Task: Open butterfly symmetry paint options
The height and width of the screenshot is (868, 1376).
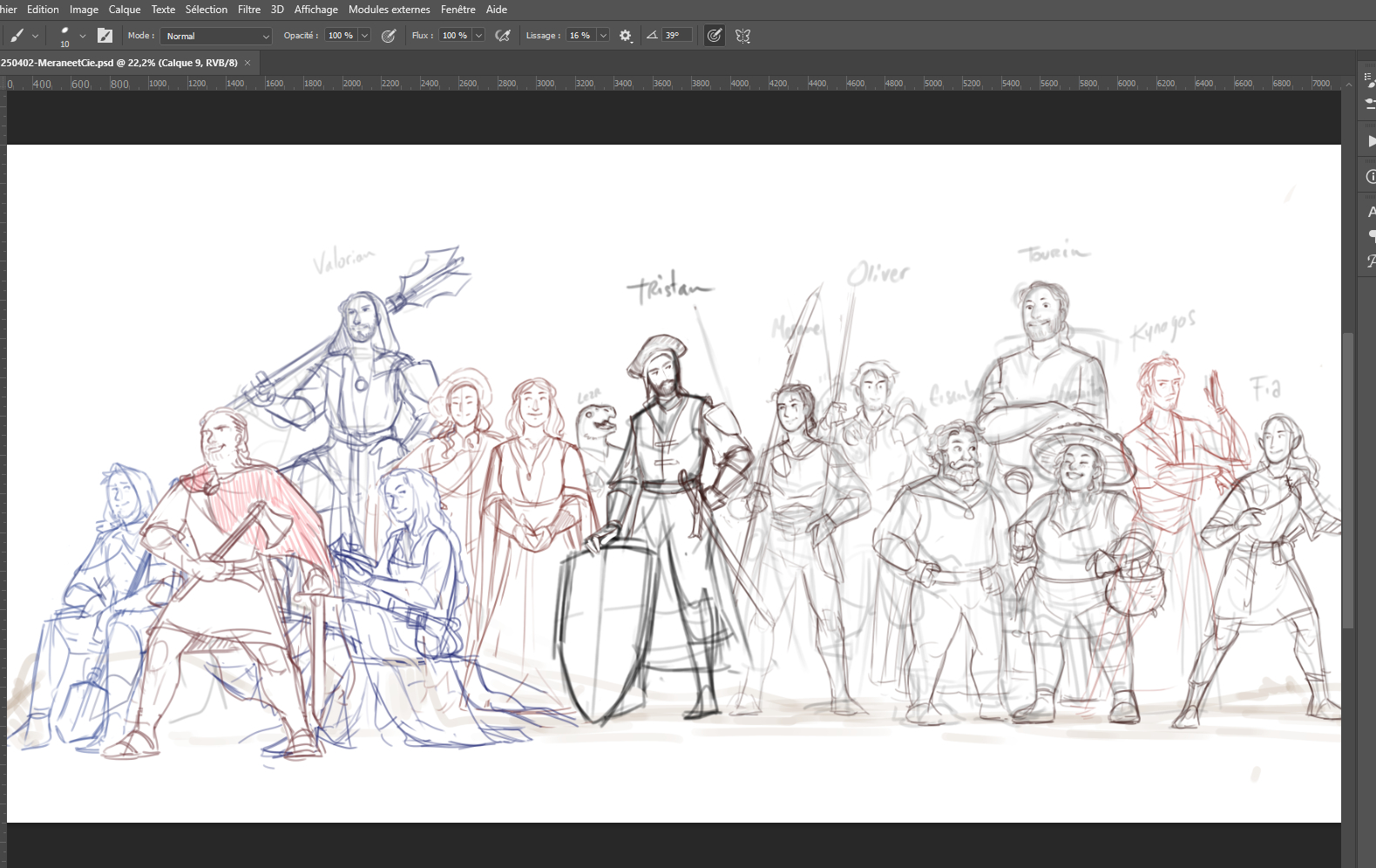Action: tap(742, 36)
